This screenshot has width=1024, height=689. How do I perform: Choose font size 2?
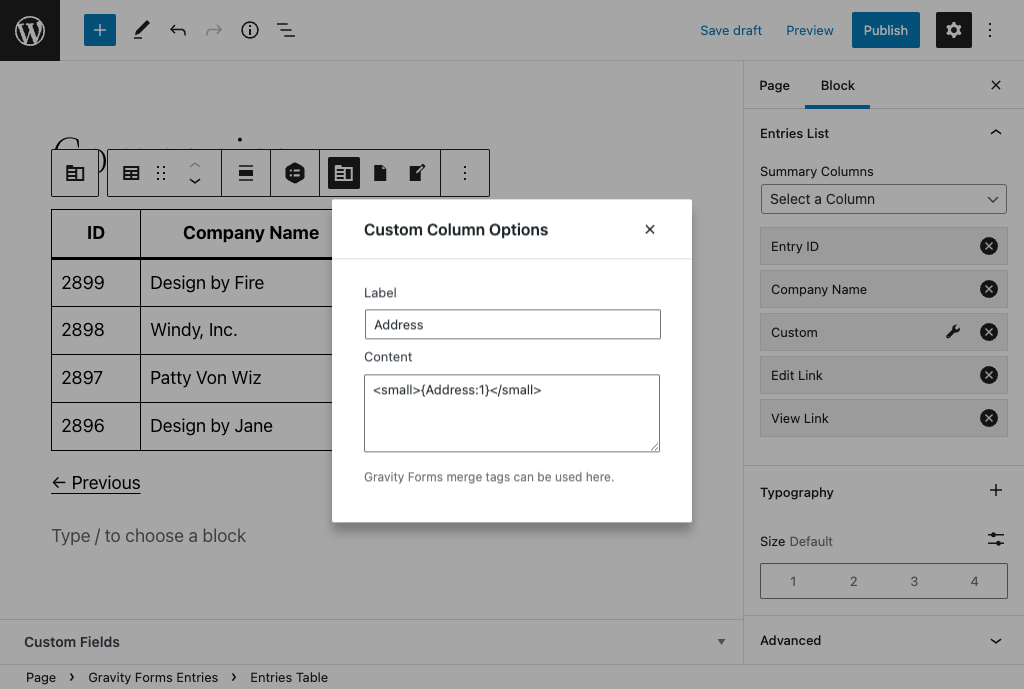click(x=854, y=581)
